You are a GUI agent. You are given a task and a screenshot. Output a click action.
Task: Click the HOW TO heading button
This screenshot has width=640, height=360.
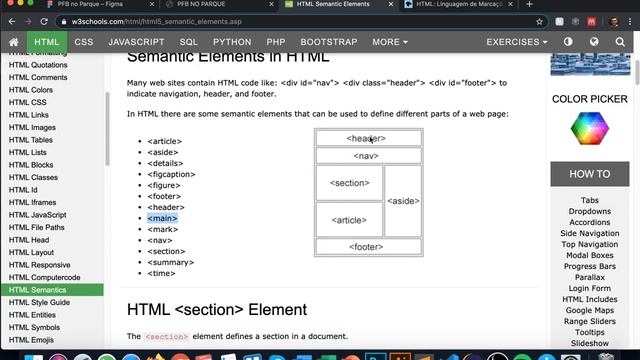590,174
